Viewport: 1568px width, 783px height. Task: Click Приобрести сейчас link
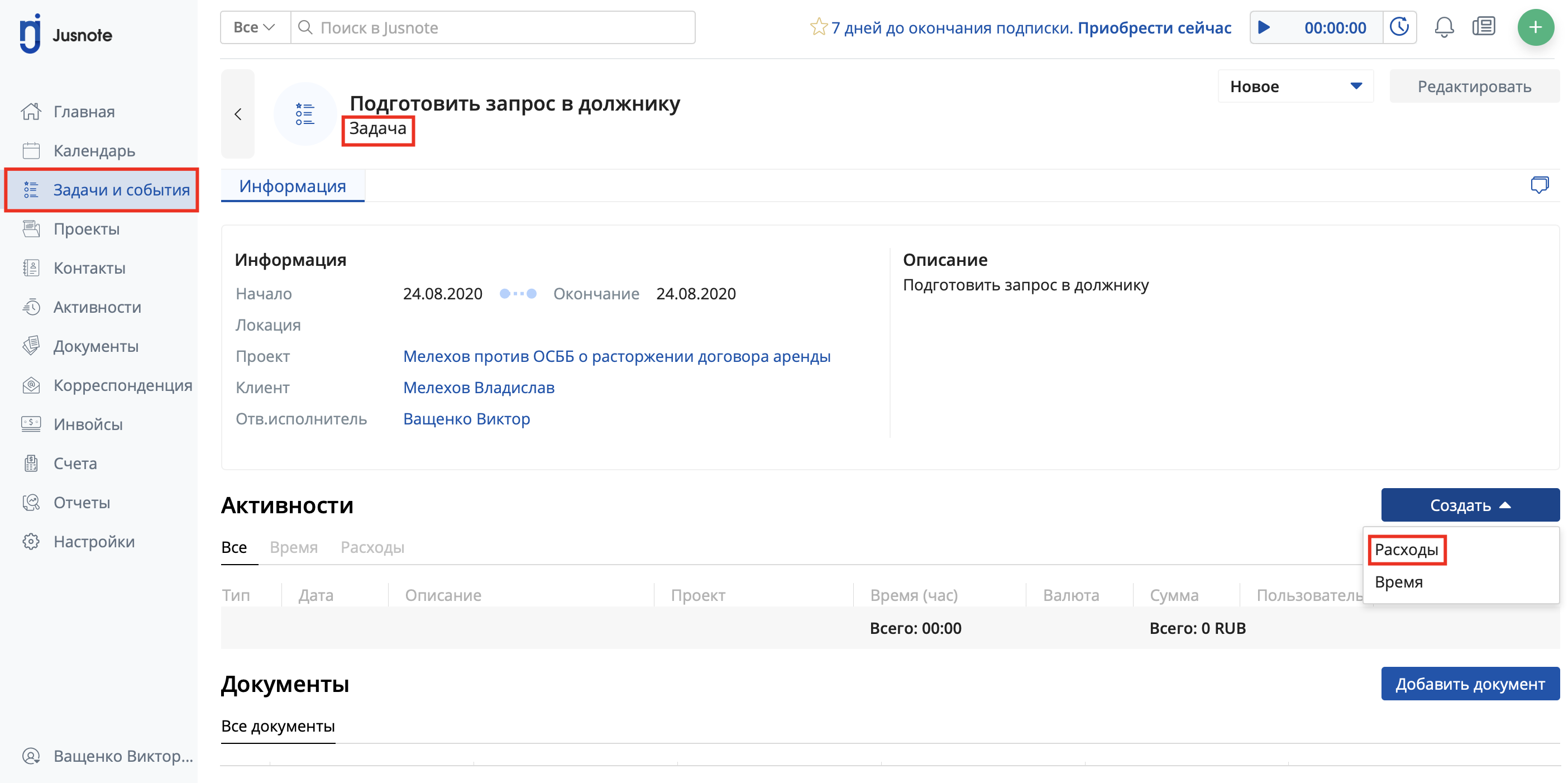(x=1154, y=27)
